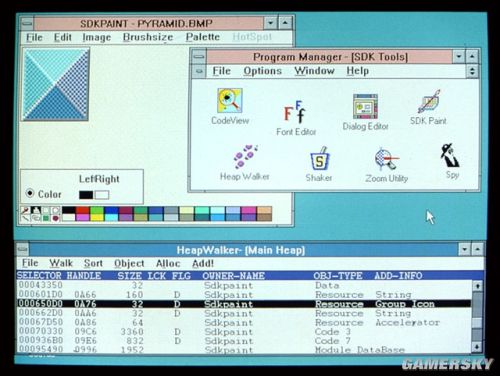
Task: Click the pyramid bitmap preview thumbnail
Action: [x=56, y=84]
